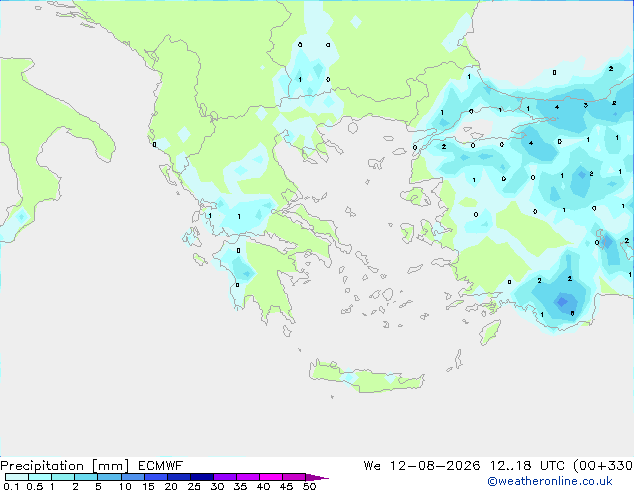Image resolution: width=634 pixels, height=490 pixels.
Task: Click the "45" legend scale label
Action: point(286,486)
